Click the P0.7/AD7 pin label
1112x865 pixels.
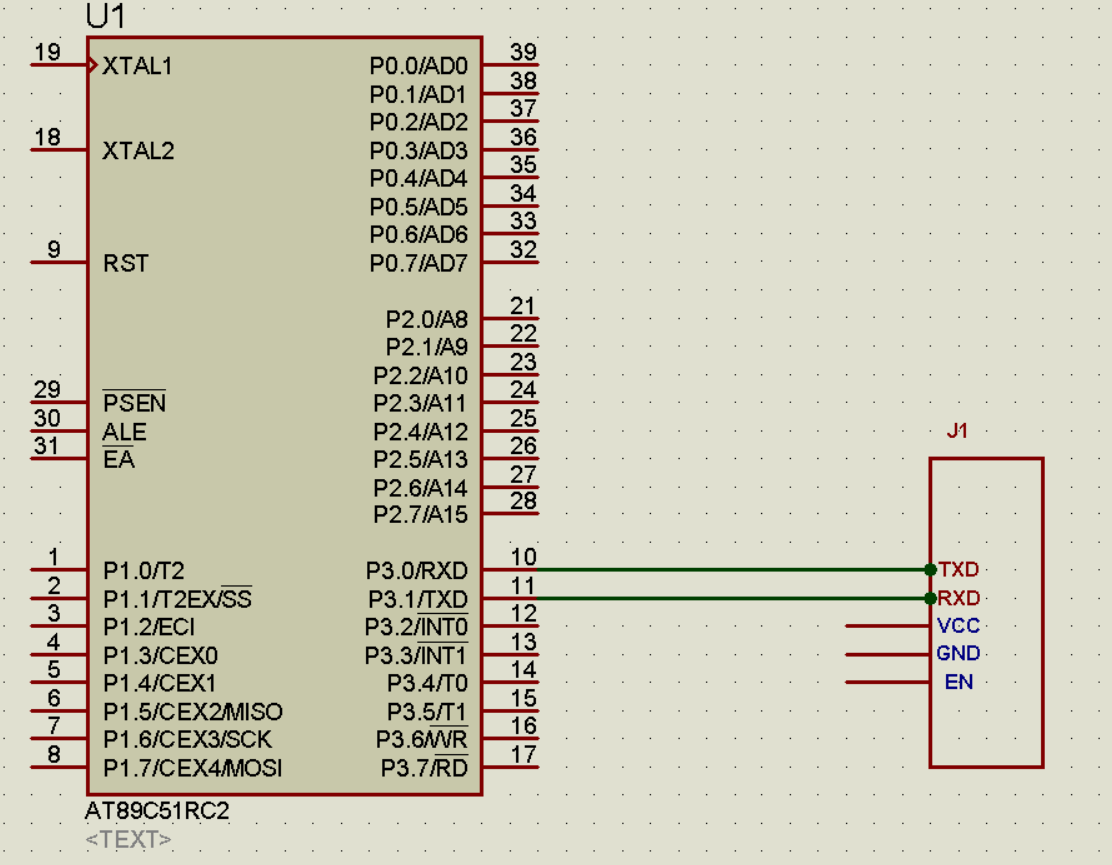[x=418, y=263]
